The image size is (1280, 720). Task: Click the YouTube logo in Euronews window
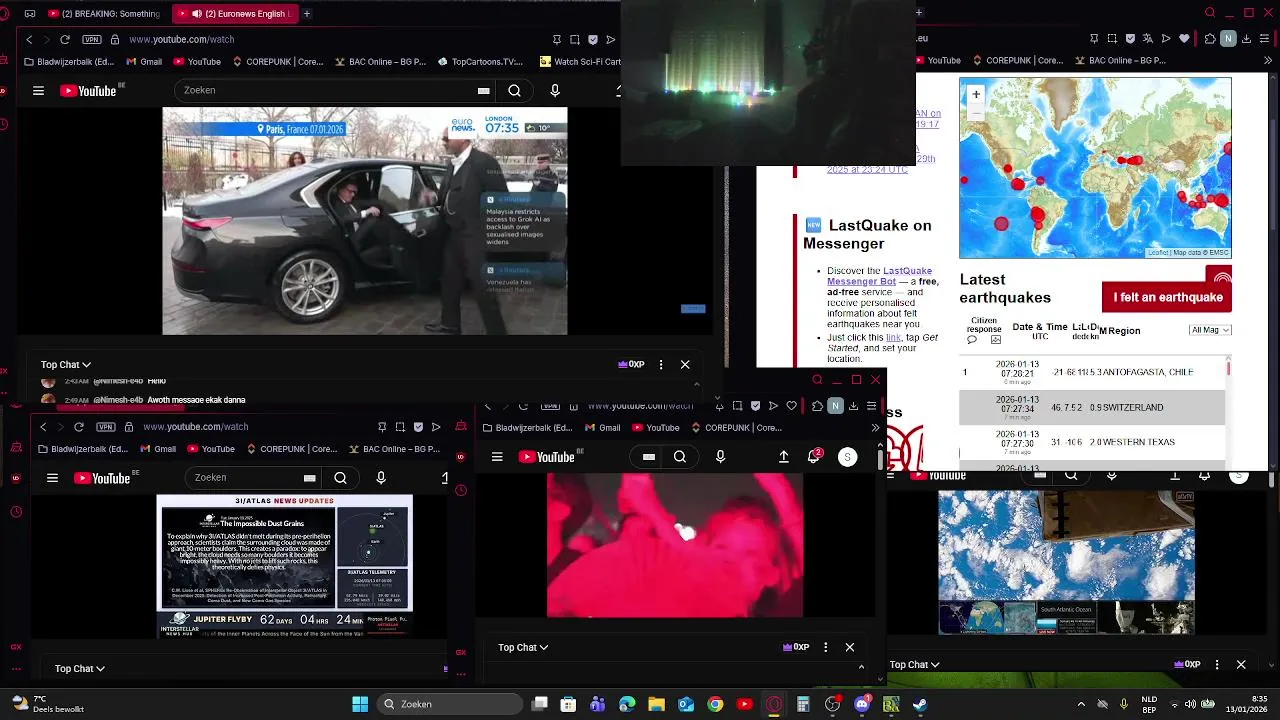[90, 91]
